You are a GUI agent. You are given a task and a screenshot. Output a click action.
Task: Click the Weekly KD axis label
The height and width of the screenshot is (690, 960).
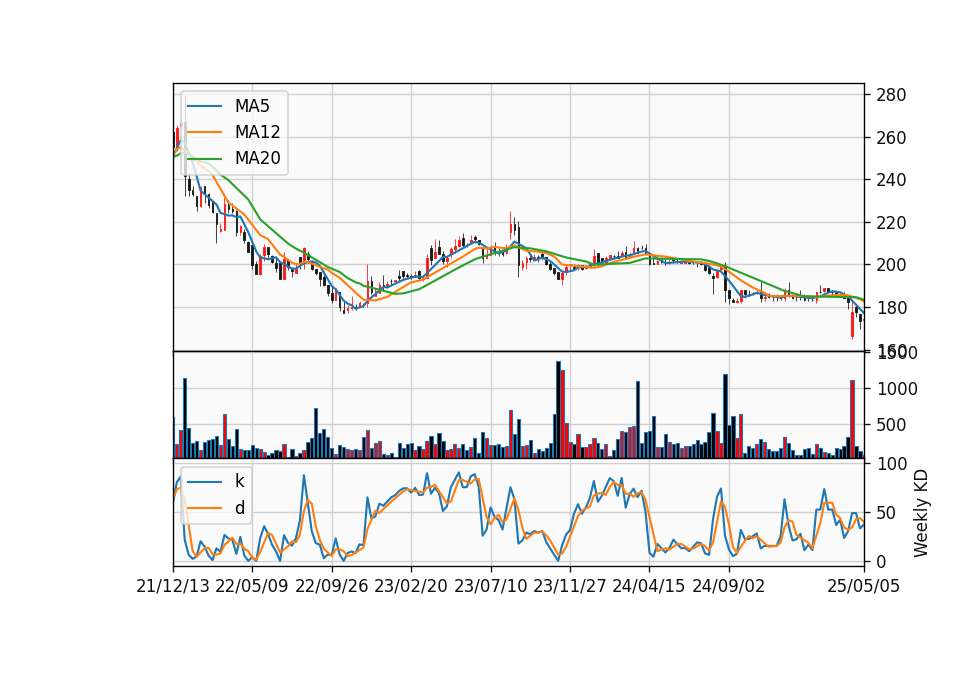[x=920, y=514]
